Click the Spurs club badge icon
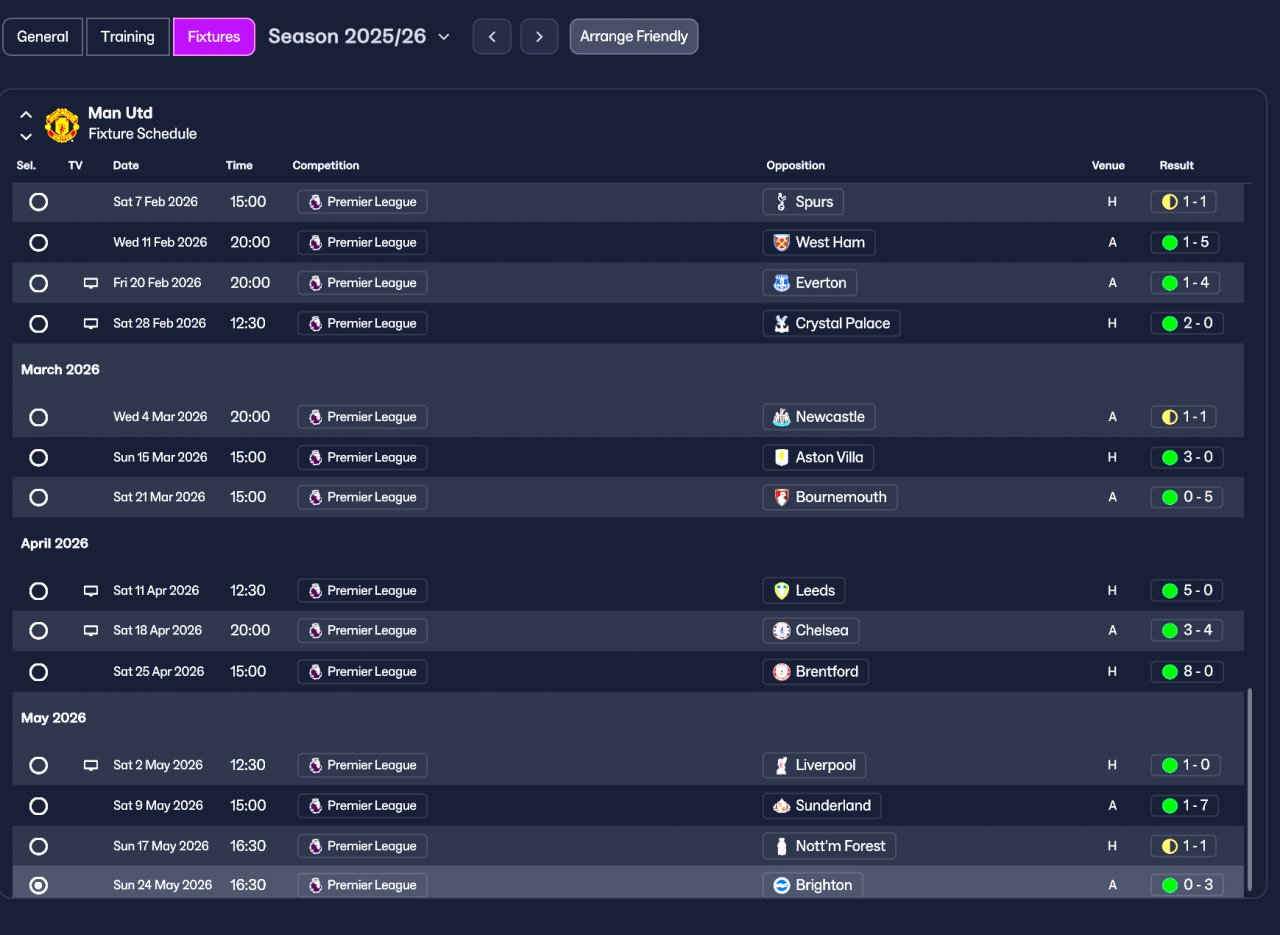1280x935 pixels. tap(782, 202)
